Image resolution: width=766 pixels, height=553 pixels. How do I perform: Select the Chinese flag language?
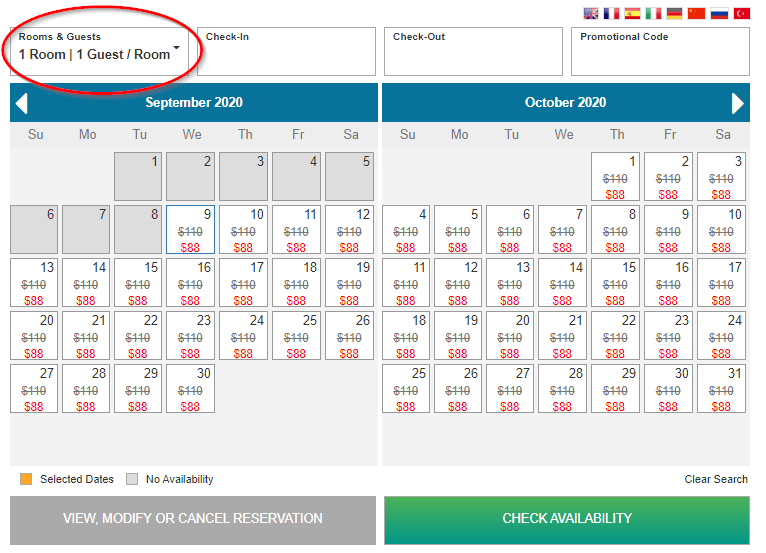696,14
